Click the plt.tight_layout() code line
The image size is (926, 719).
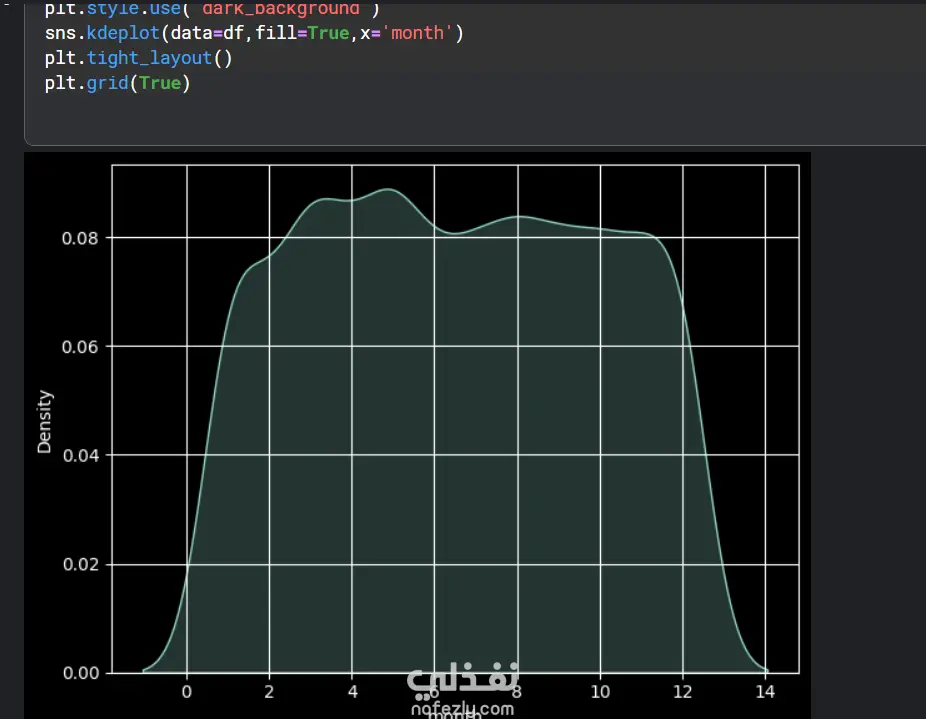[x=139, y=58]
